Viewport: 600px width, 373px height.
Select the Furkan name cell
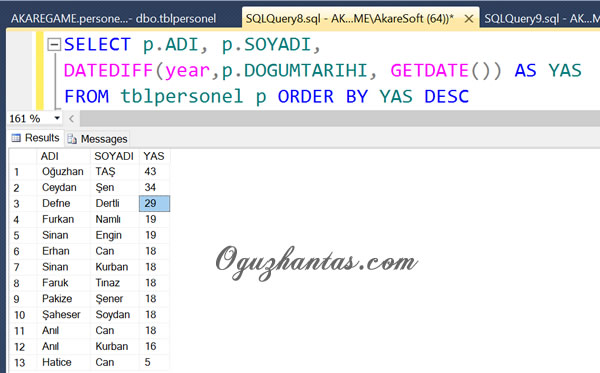point(64,219)
